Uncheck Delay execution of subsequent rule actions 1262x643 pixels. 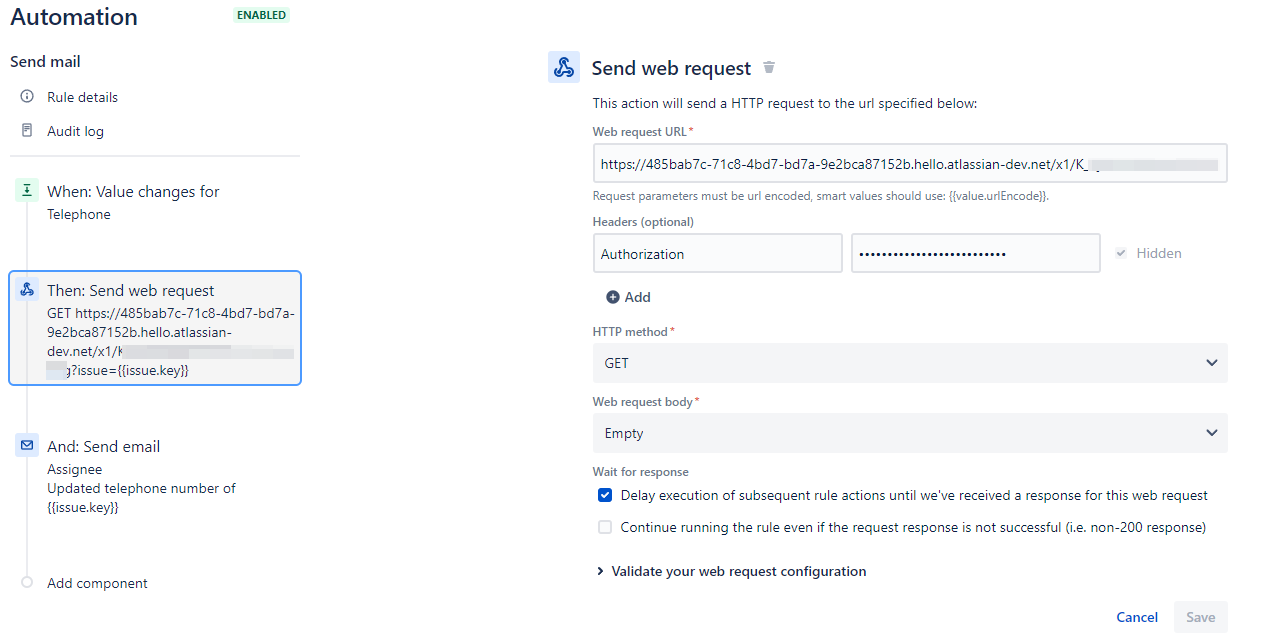pos(605,495)
